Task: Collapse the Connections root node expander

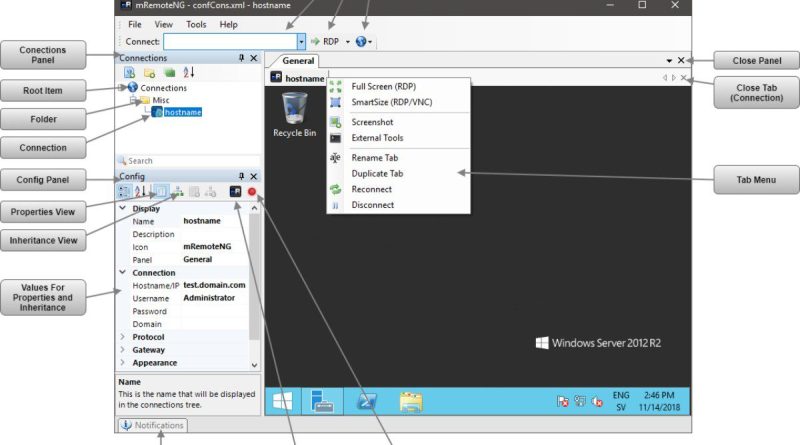Action: [121, 87]
